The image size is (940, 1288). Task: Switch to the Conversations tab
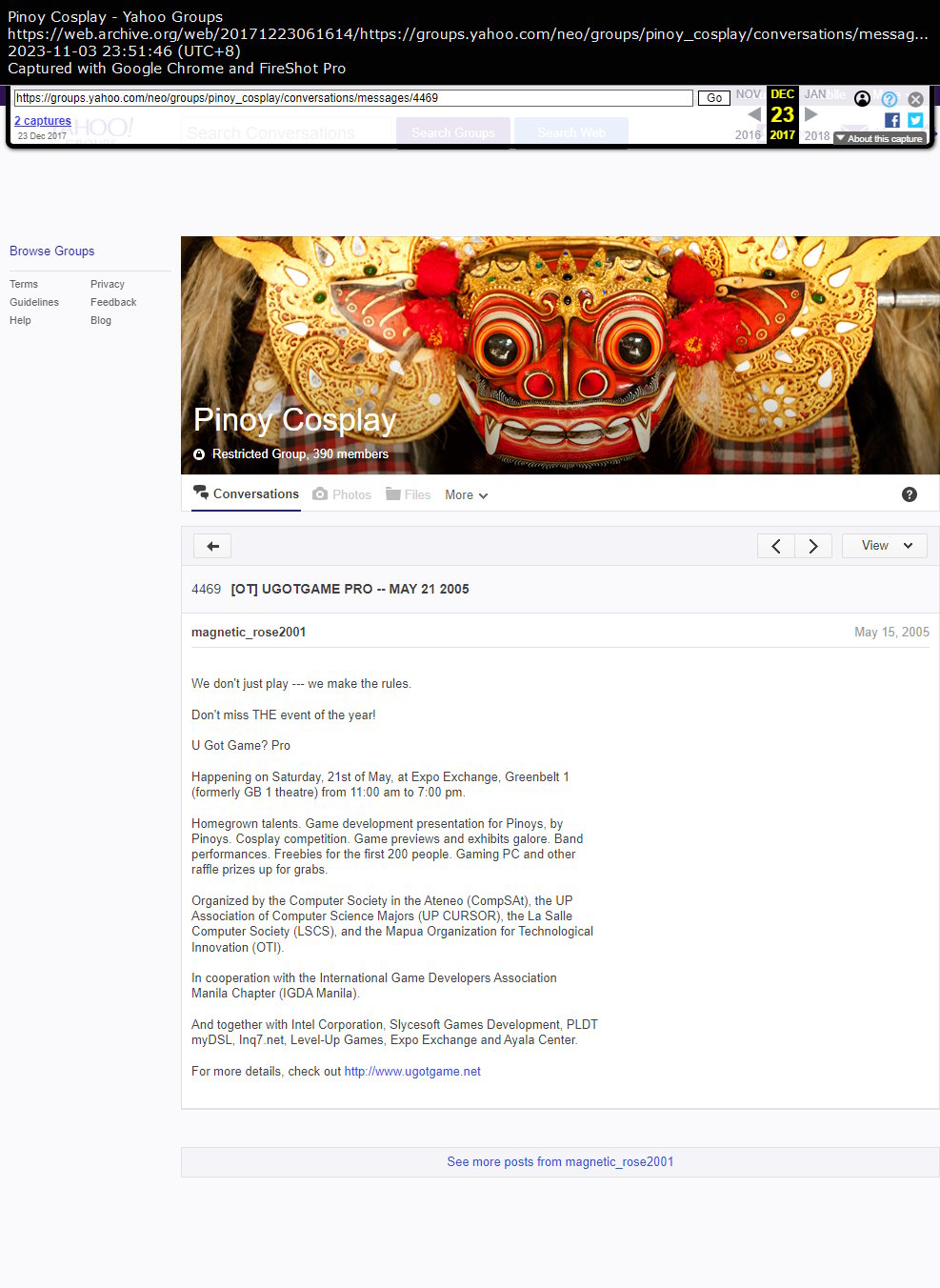pos(246,493)
